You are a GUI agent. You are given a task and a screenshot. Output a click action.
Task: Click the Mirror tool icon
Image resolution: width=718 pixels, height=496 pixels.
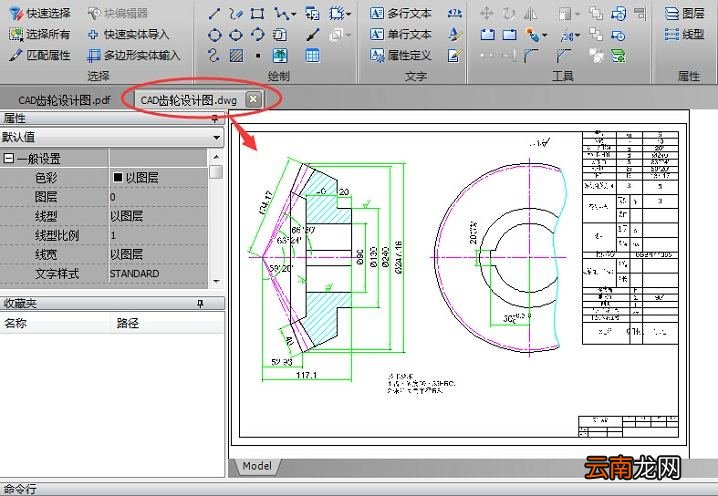(530, 13)
